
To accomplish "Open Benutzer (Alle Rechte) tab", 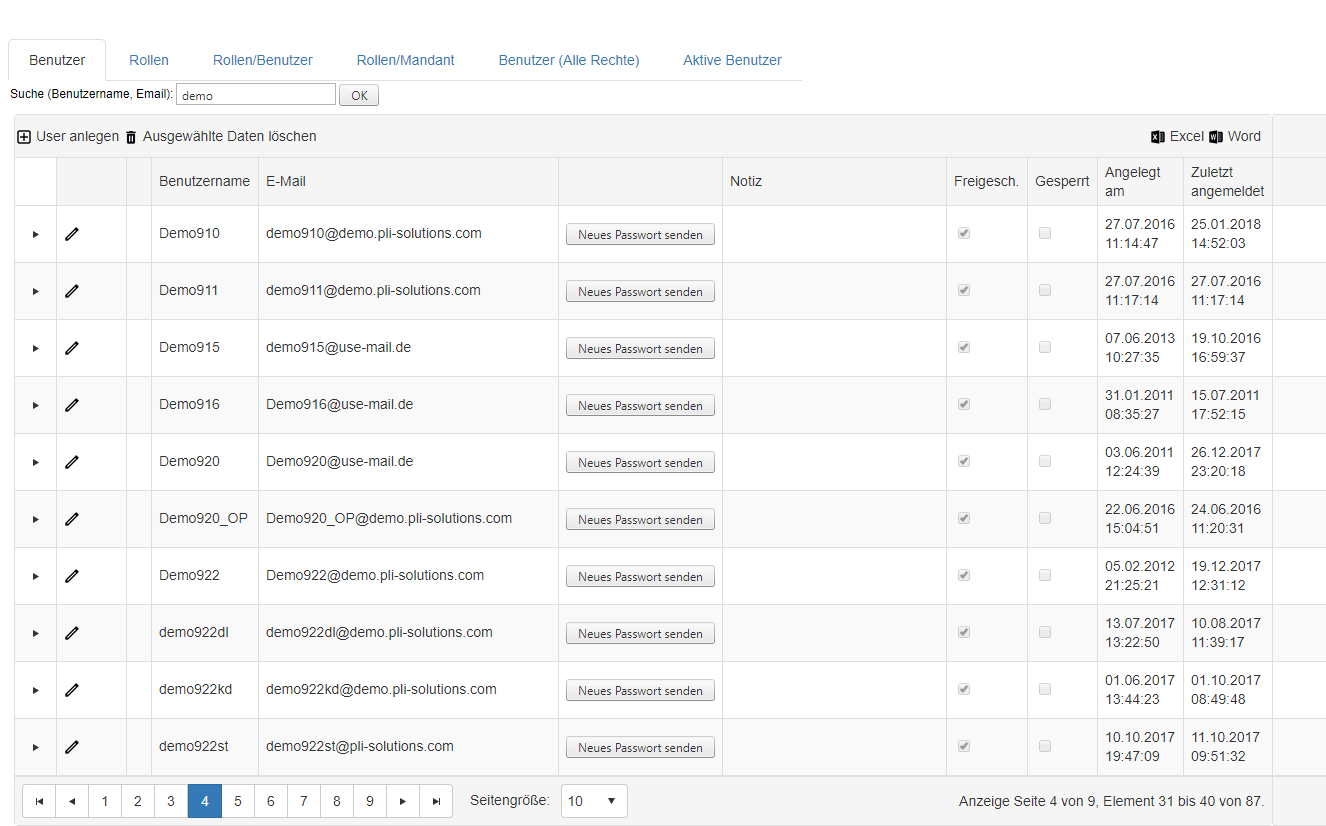I will 569,60.
